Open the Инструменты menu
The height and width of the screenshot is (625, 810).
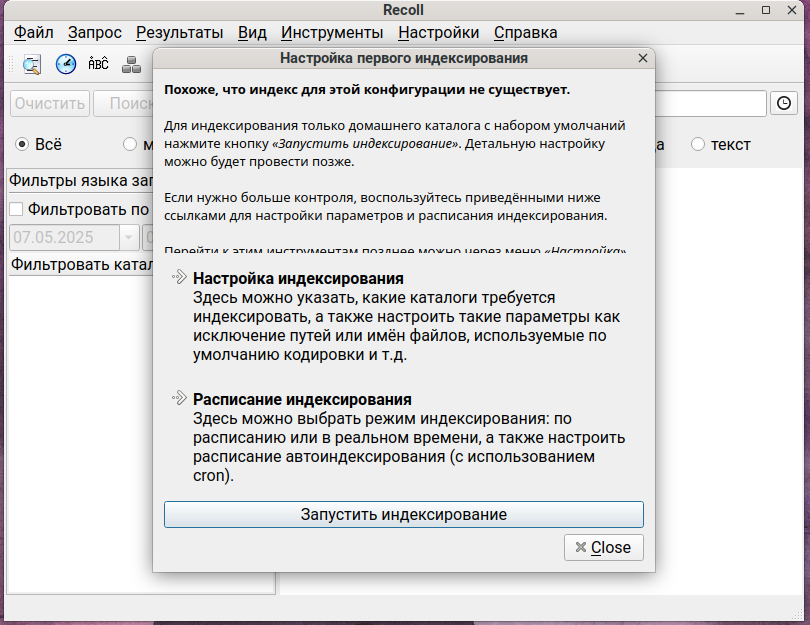pos(332,33)
